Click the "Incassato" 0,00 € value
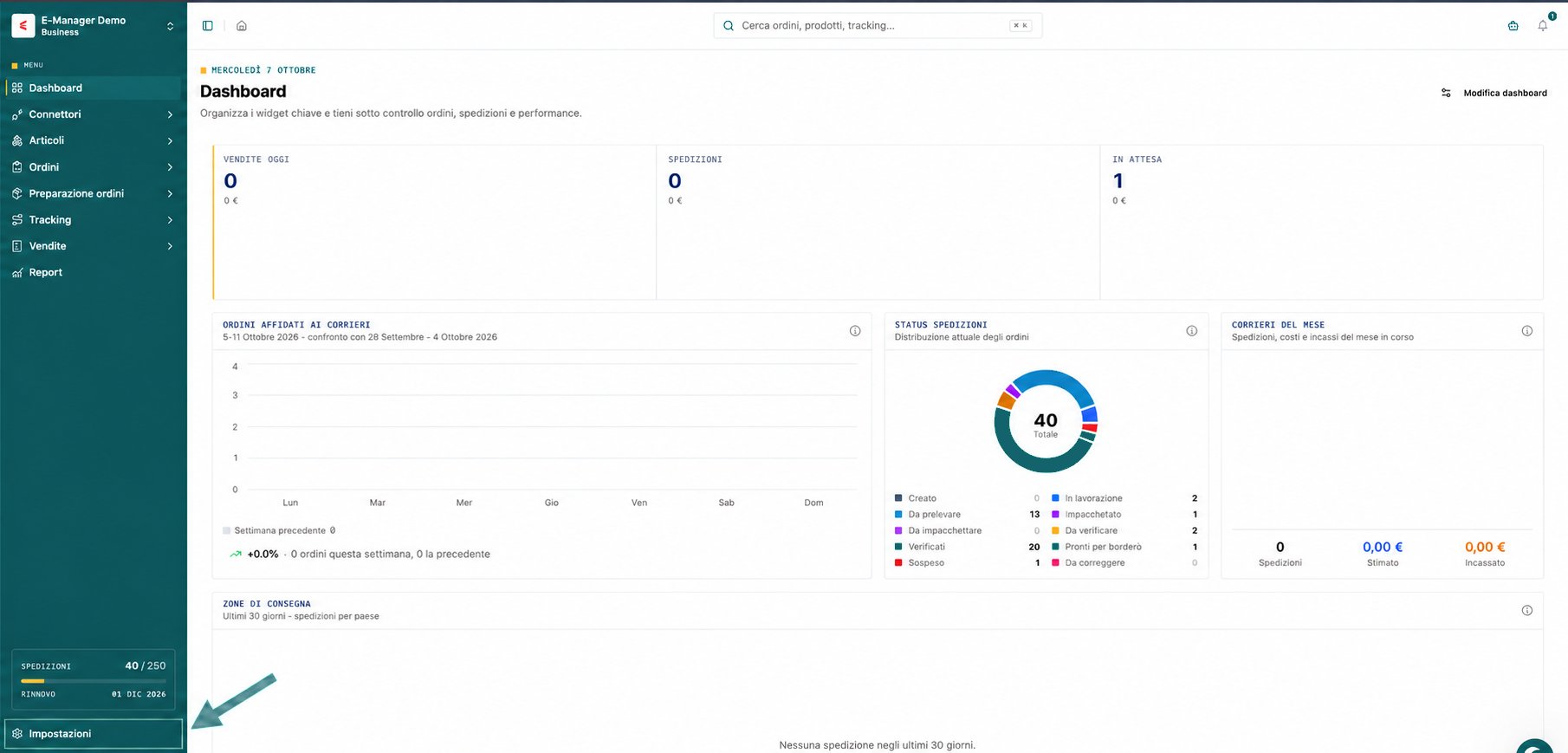The image size is (1568, 753). (x=1485, y=547)
